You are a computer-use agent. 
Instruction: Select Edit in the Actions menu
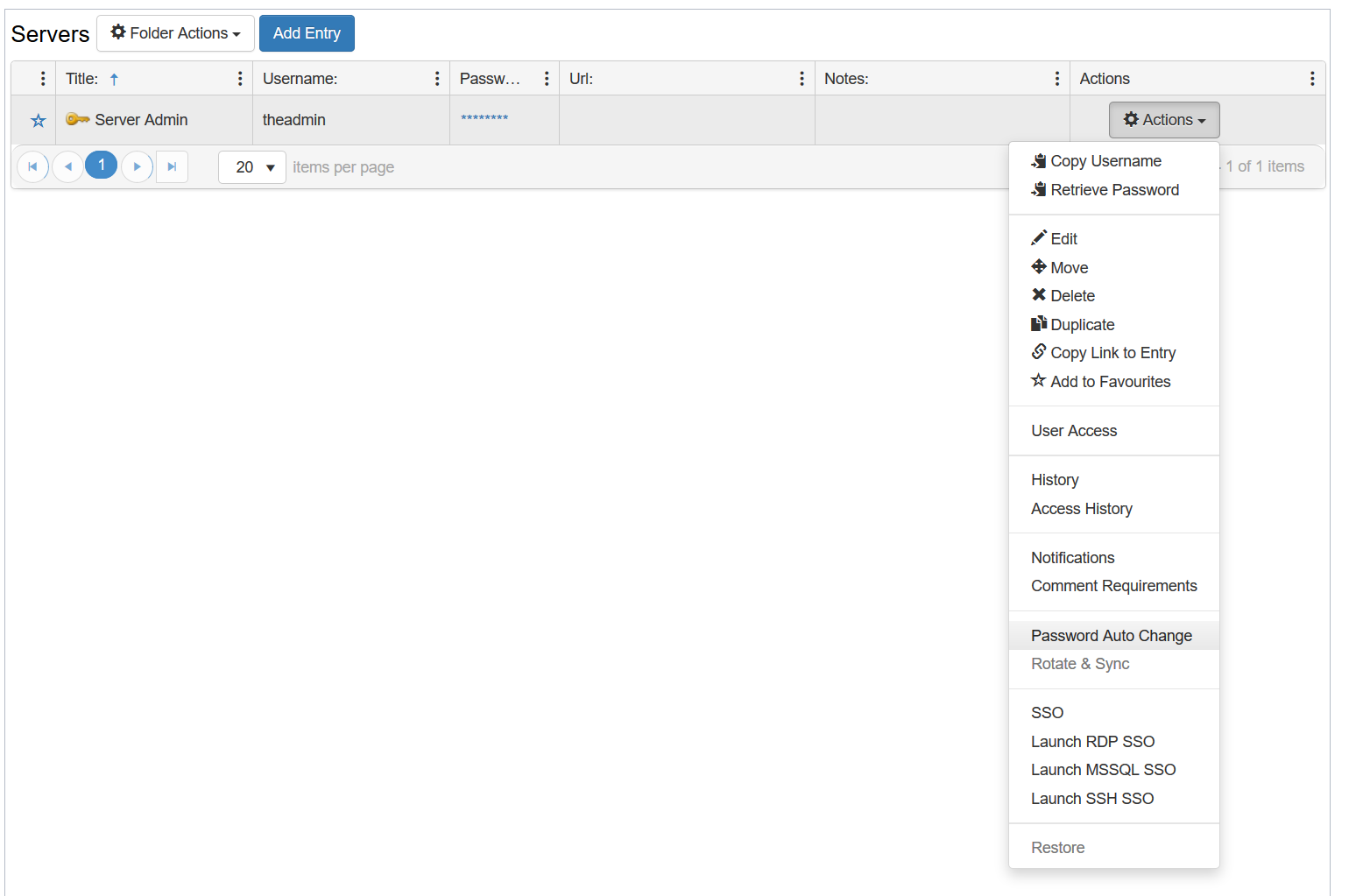[1114, 239]
